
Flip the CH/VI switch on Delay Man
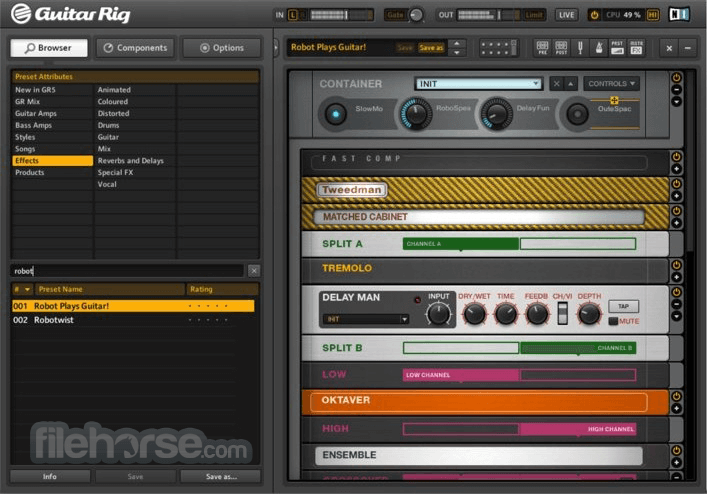pyautogui.click(x=562, y=313)
